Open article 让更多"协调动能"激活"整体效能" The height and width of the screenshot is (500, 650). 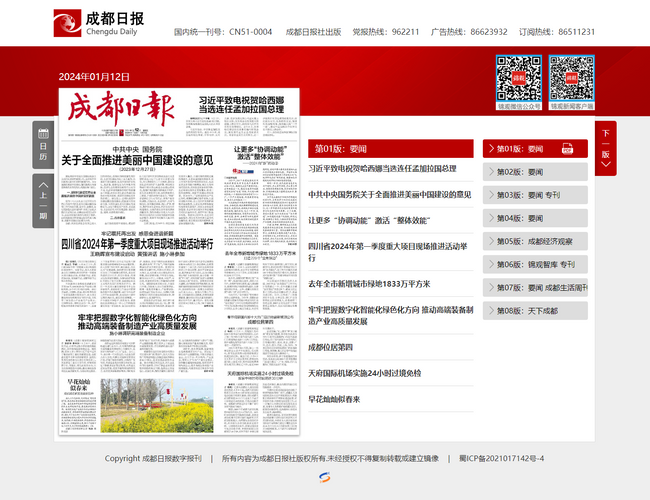[368, 219]
